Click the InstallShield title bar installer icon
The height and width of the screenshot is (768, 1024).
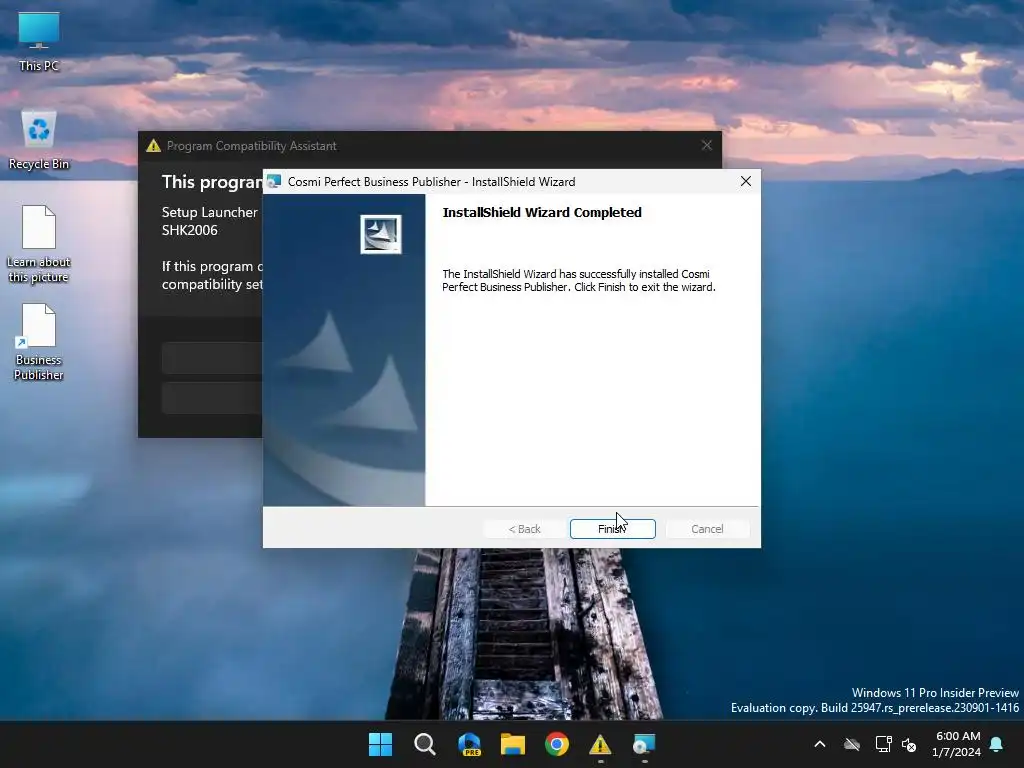click(x=274, y=182)
